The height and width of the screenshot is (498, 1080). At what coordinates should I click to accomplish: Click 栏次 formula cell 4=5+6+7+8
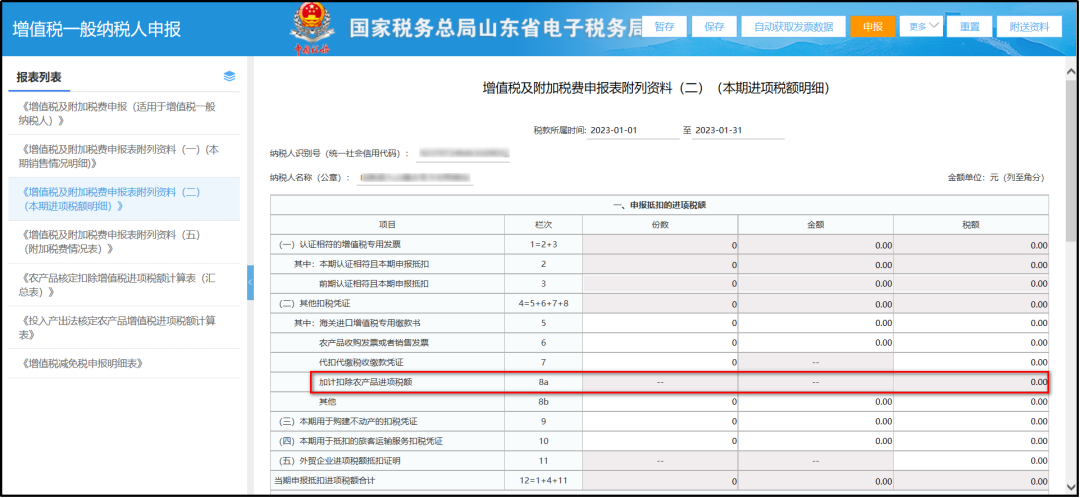(543, 303)
